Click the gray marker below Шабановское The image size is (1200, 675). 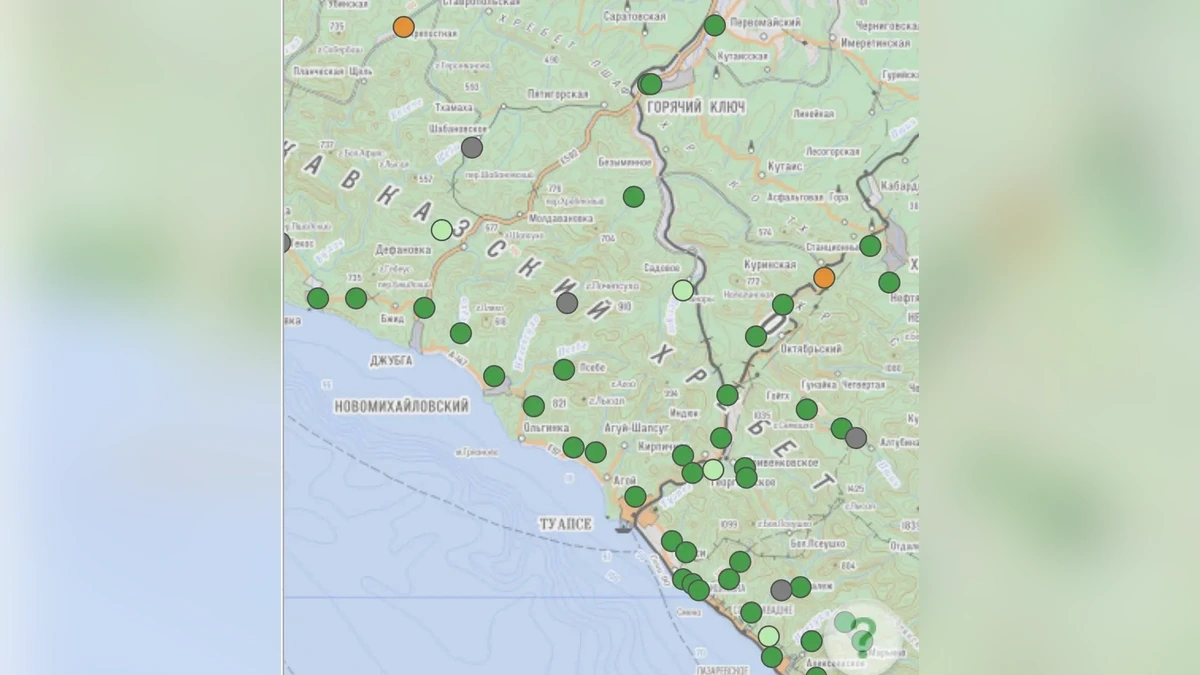[x=472, y=148]
